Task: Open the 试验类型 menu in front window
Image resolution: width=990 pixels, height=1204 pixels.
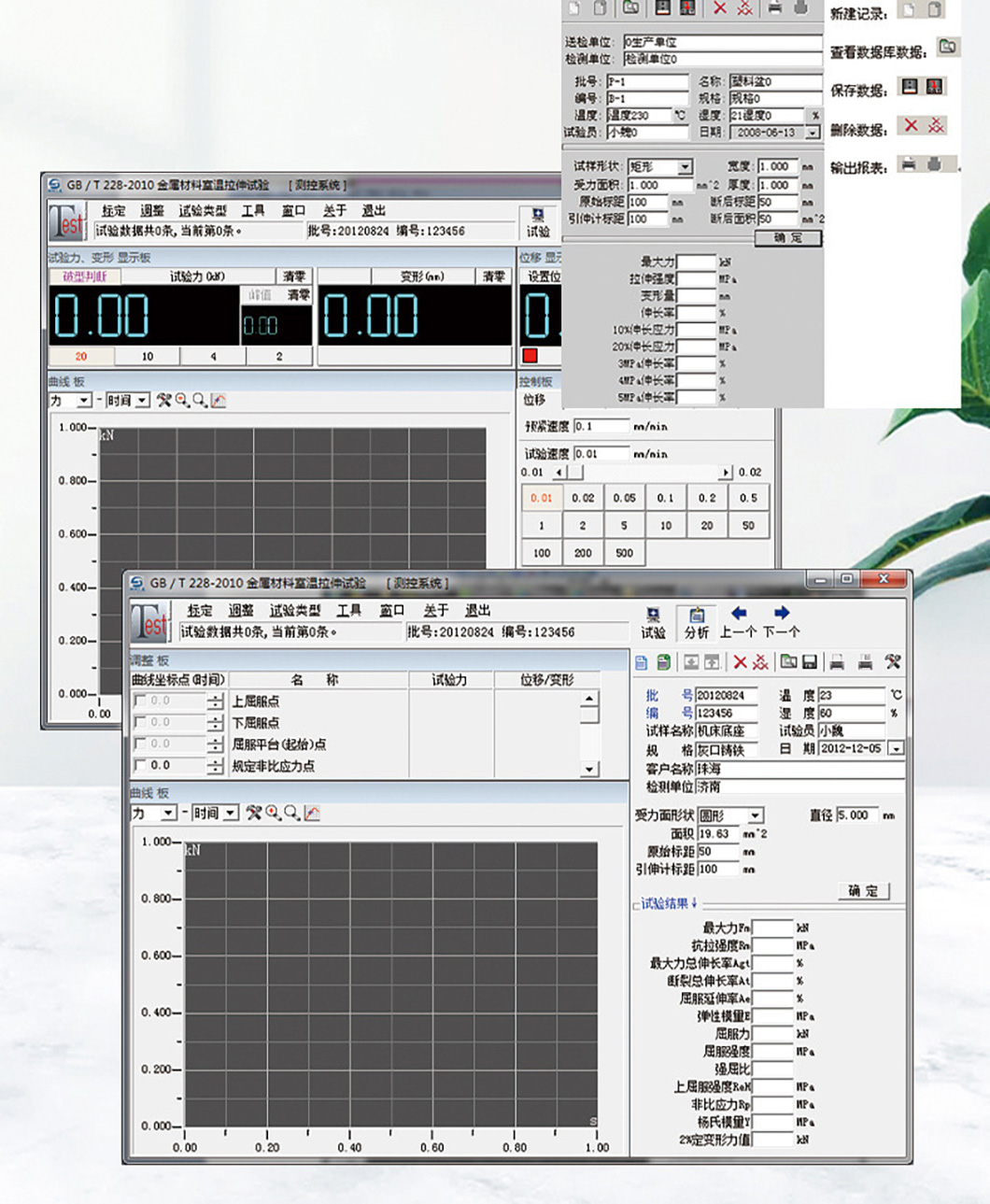Action: point(294,610)
